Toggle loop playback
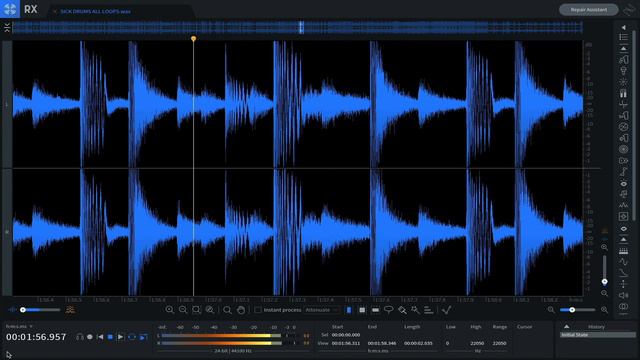The height and width of the screenshot is (360, 640). click(x=131, y=337)
